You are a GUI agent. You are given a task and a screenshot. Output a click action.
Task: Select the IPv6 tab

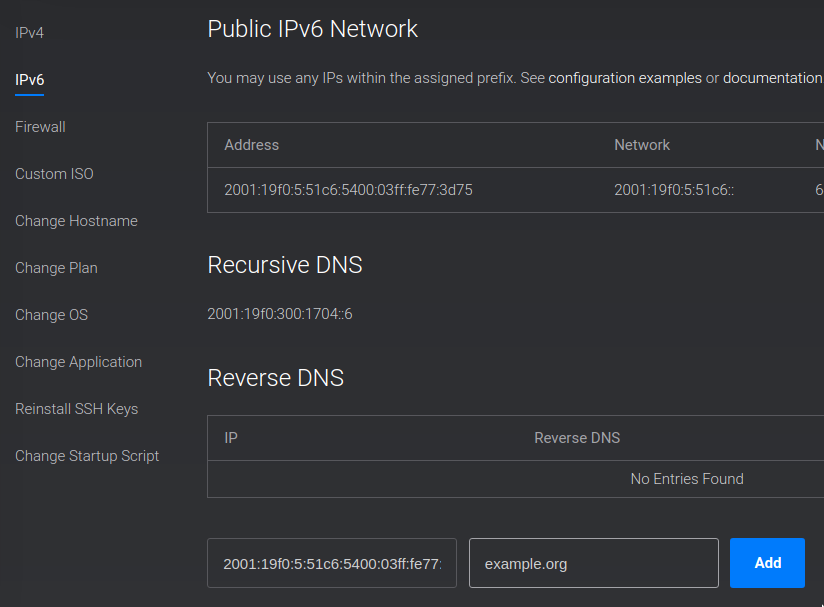29,80
